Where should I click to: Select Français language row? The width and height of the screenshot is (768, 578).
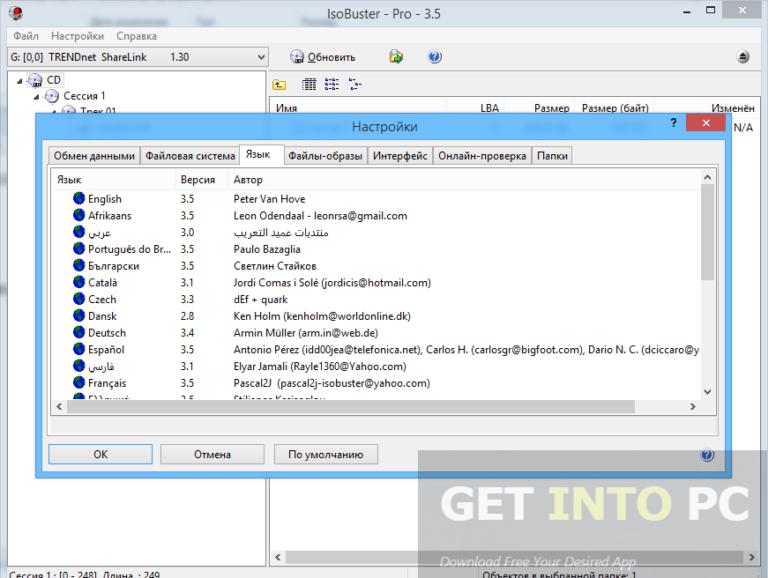377,383
